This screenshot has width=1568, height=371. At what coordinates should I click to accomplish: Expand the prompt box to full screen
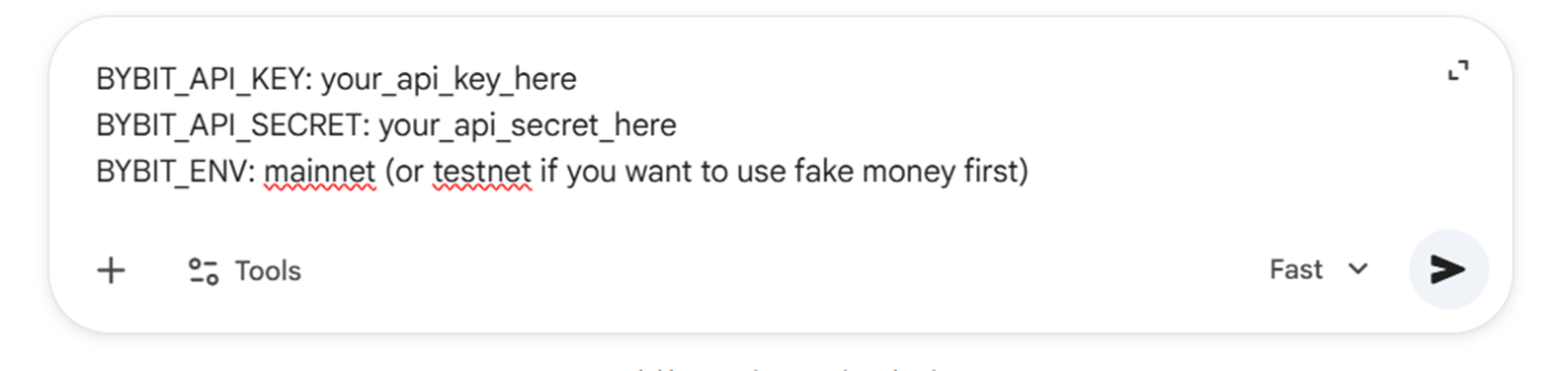pos(1458,71)
